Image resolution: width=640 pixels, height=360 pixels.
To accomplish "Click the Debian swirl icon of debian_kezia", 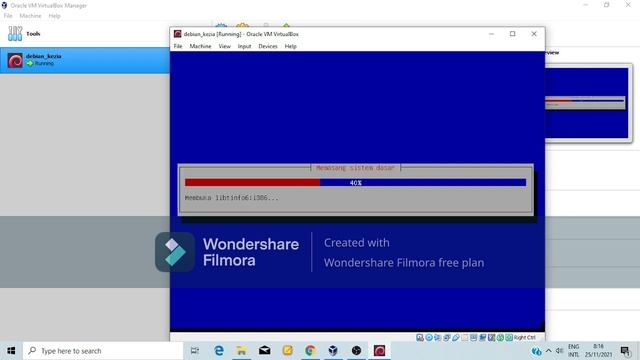I will click(15, 61).
